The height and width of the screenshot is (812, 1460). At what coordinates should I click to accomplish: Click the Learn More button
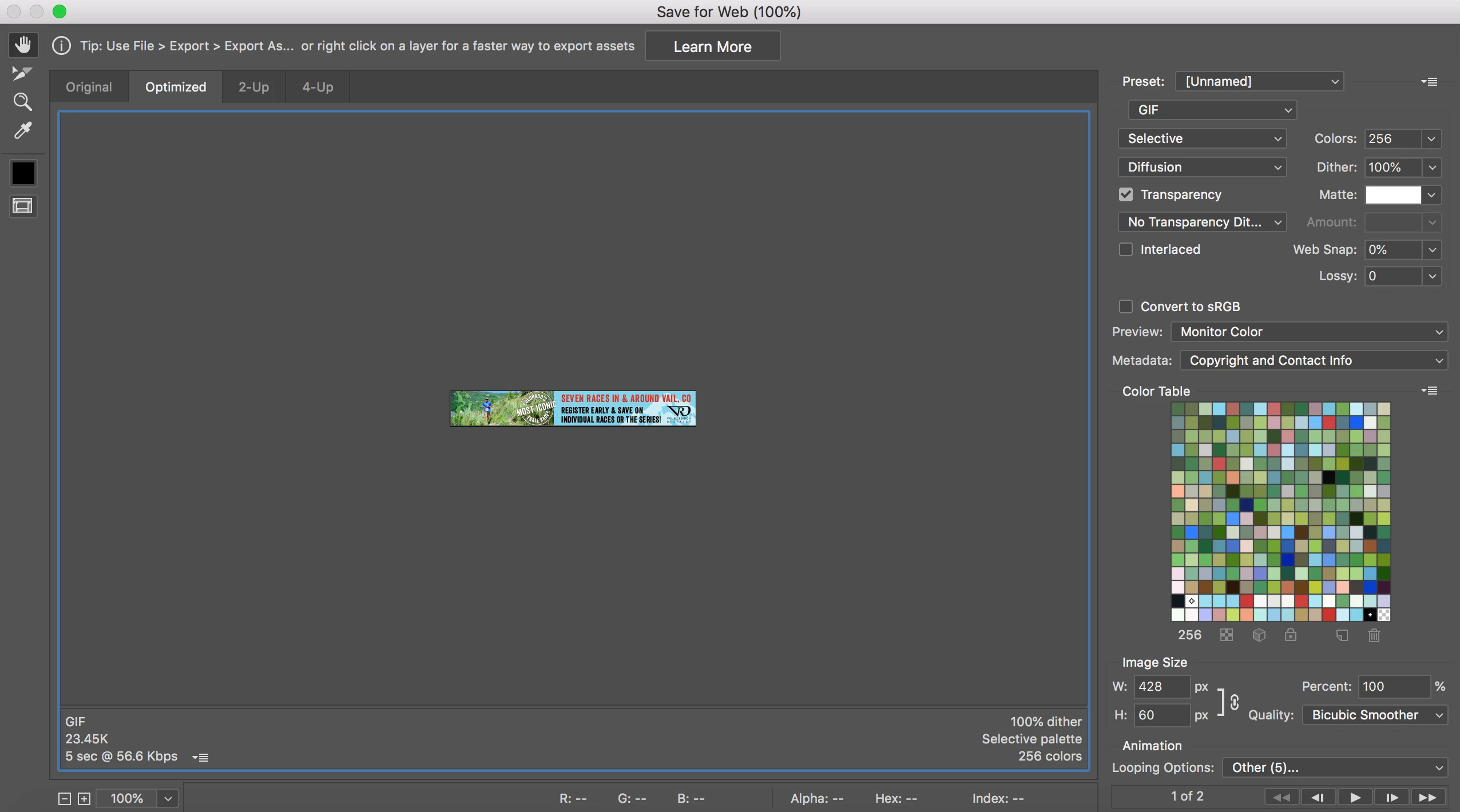[x=712, y=46]
